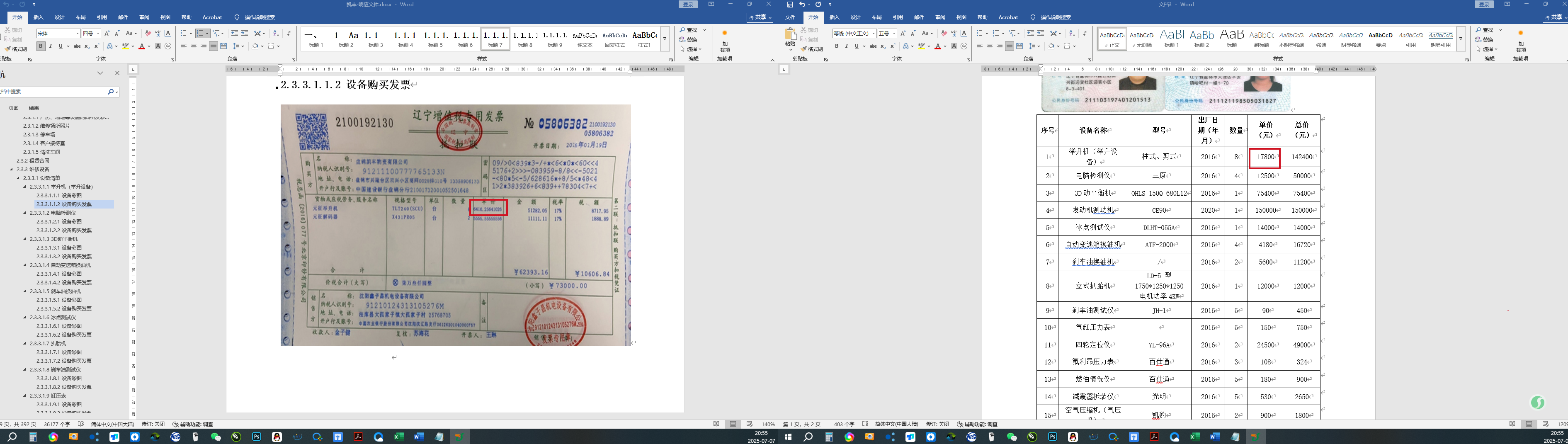Select 标题 3 style in the gallery

click(376, 39)
